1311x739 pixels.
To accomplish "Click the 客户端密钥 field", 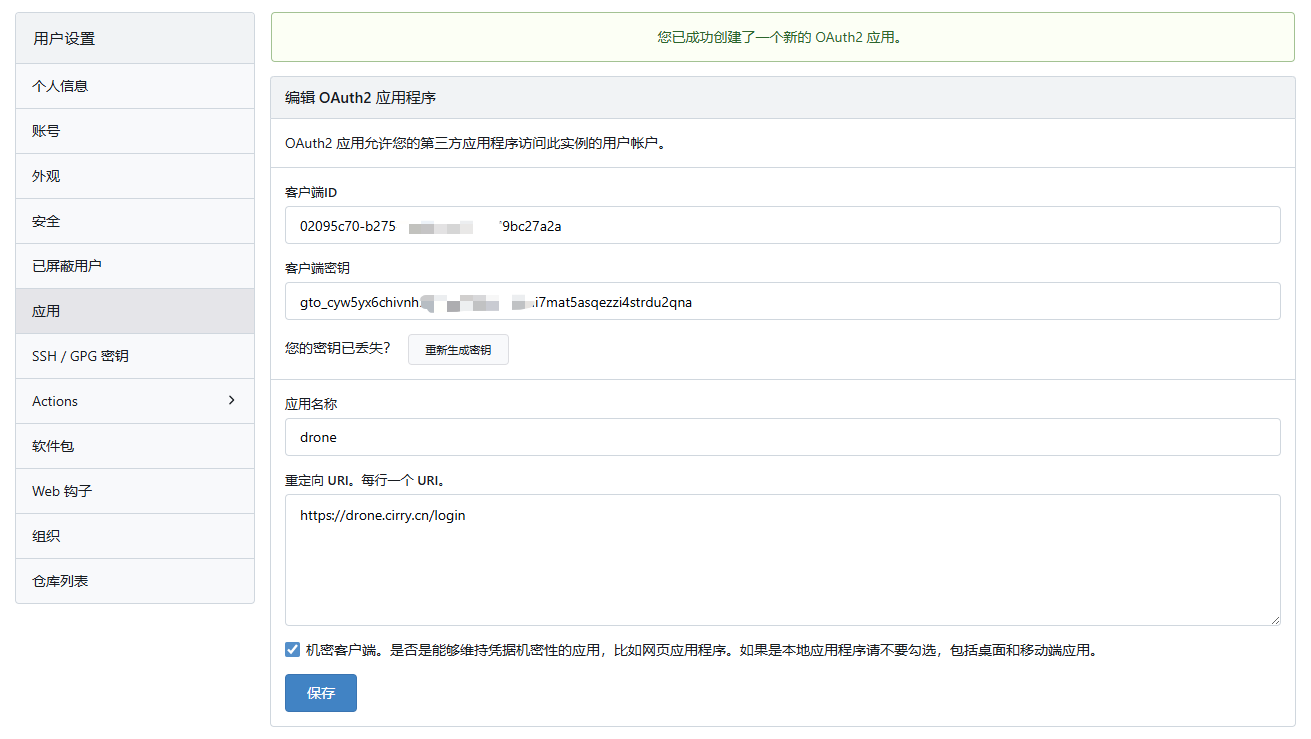I will pos(782,301).
